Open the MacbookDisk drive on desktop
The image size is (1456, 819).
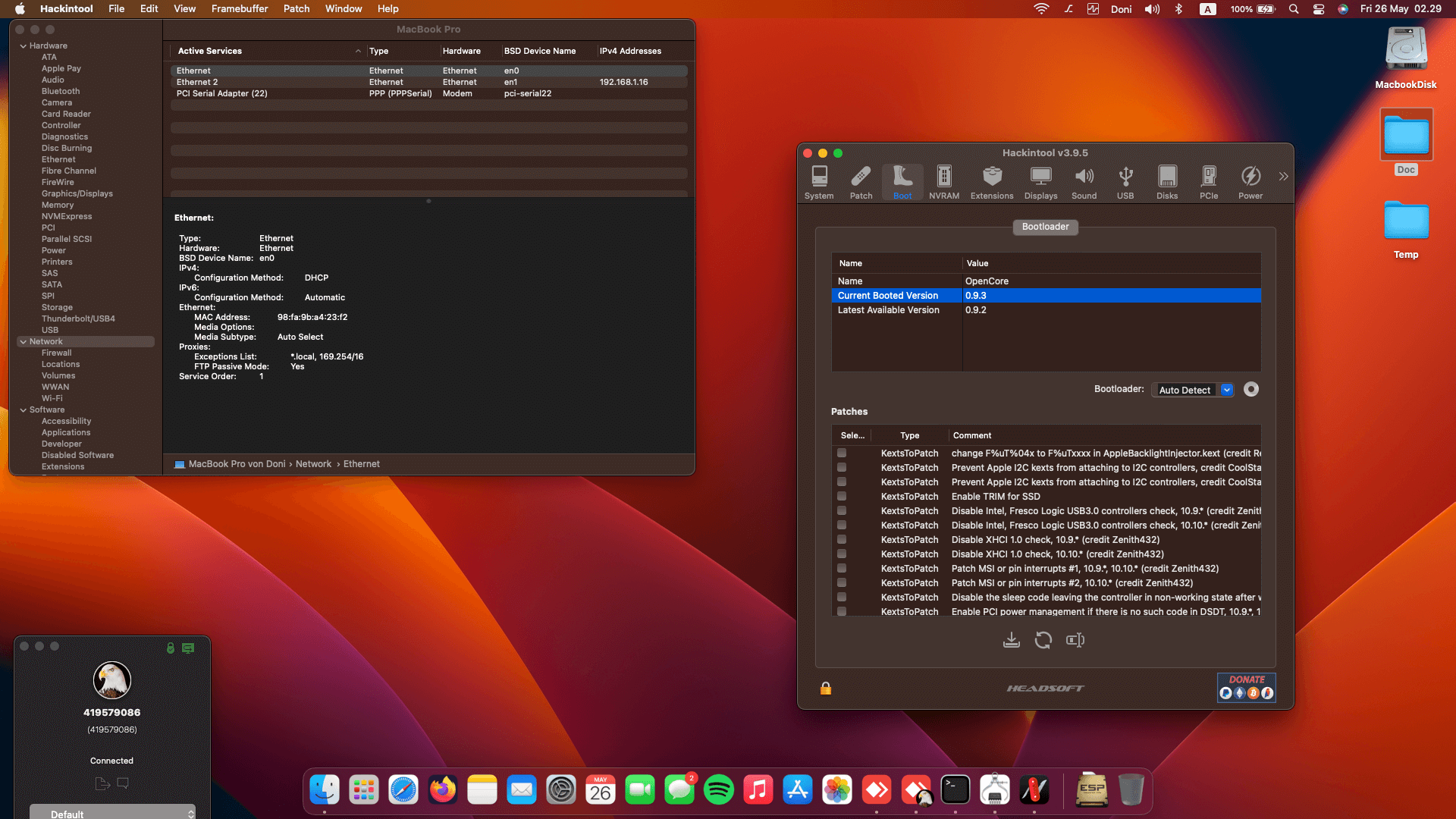(1406, 58)
